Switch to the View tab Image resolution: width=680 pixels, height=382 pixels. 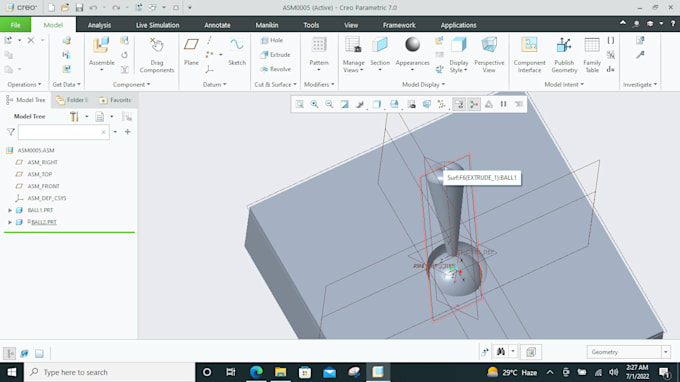coord(351,25)
